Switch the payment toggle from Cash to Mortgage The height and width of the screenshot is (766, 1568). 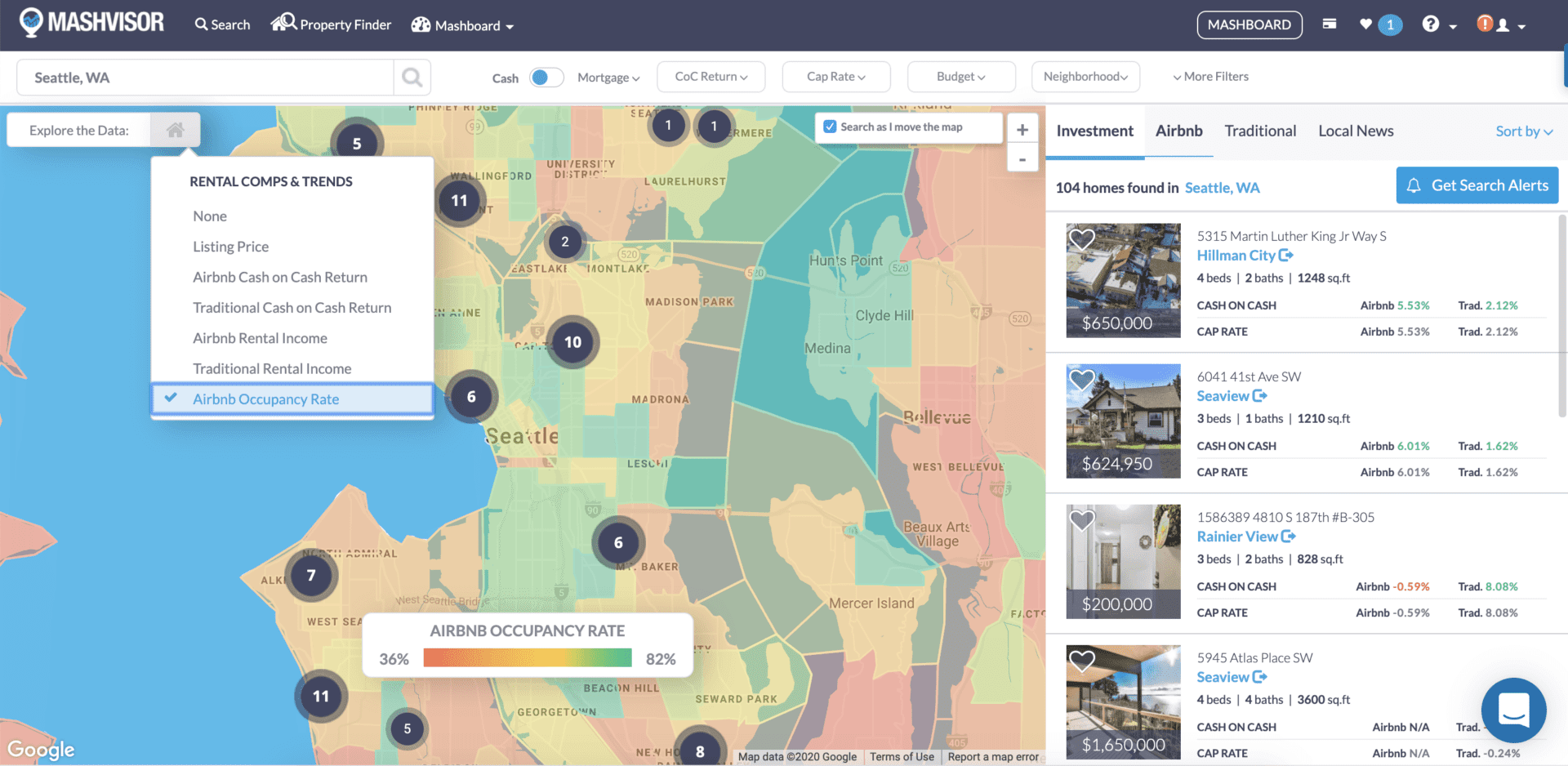547,76
